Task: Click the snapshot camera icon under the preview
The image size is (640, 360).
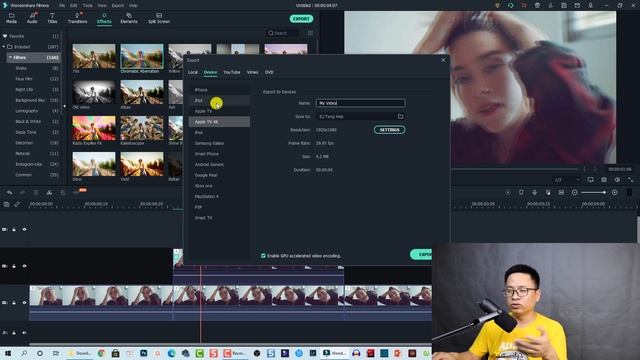Action: pos(604,180)
